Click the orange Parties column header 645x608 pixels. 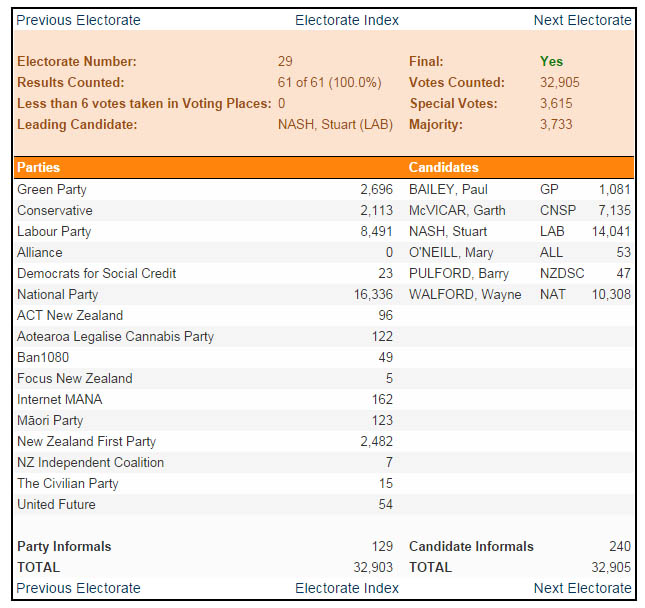coord(39,167)
